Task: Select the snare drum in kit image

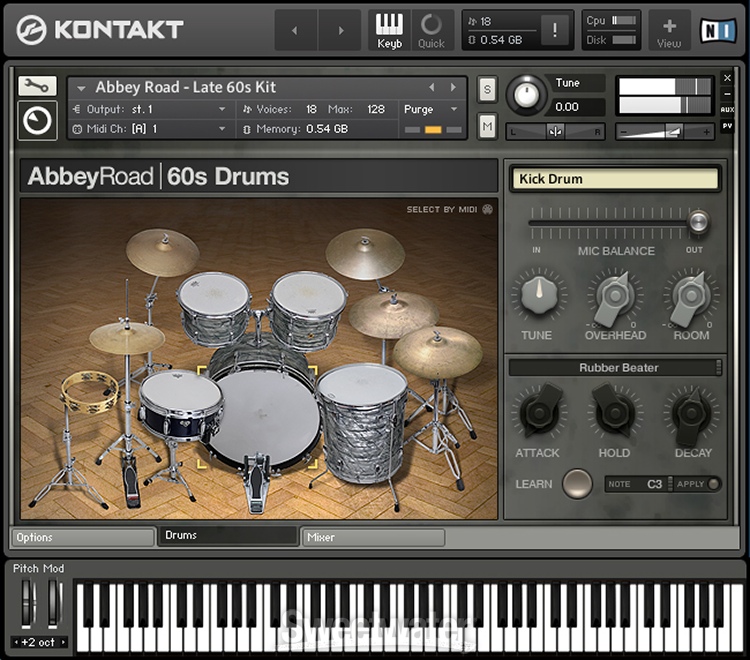Action: pyautogui.click(x=180, y=404)
